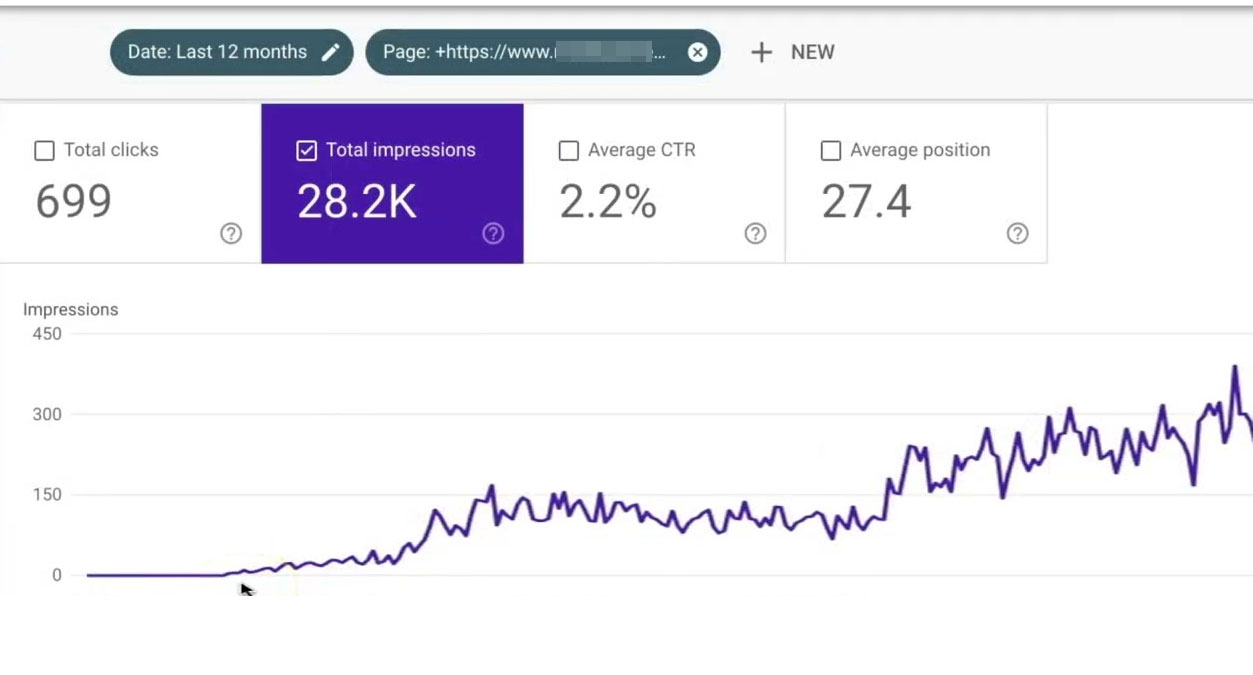Enable the Total clicks checkbox
1253x675 pixels.
coord(44,151)
